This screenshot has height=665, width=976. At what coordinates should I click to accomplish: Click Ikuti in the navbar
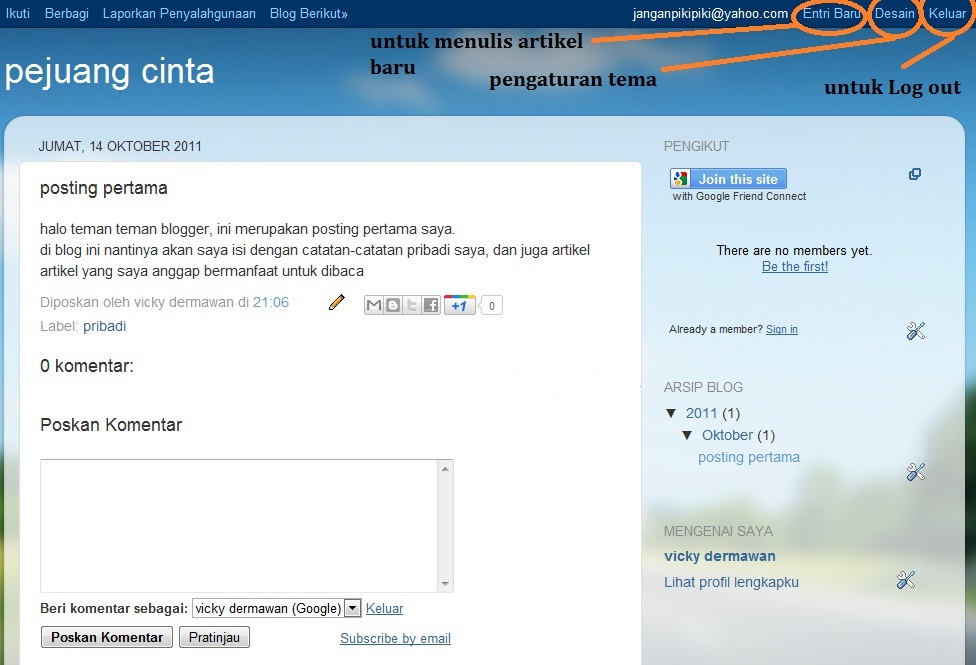point(18,13)
